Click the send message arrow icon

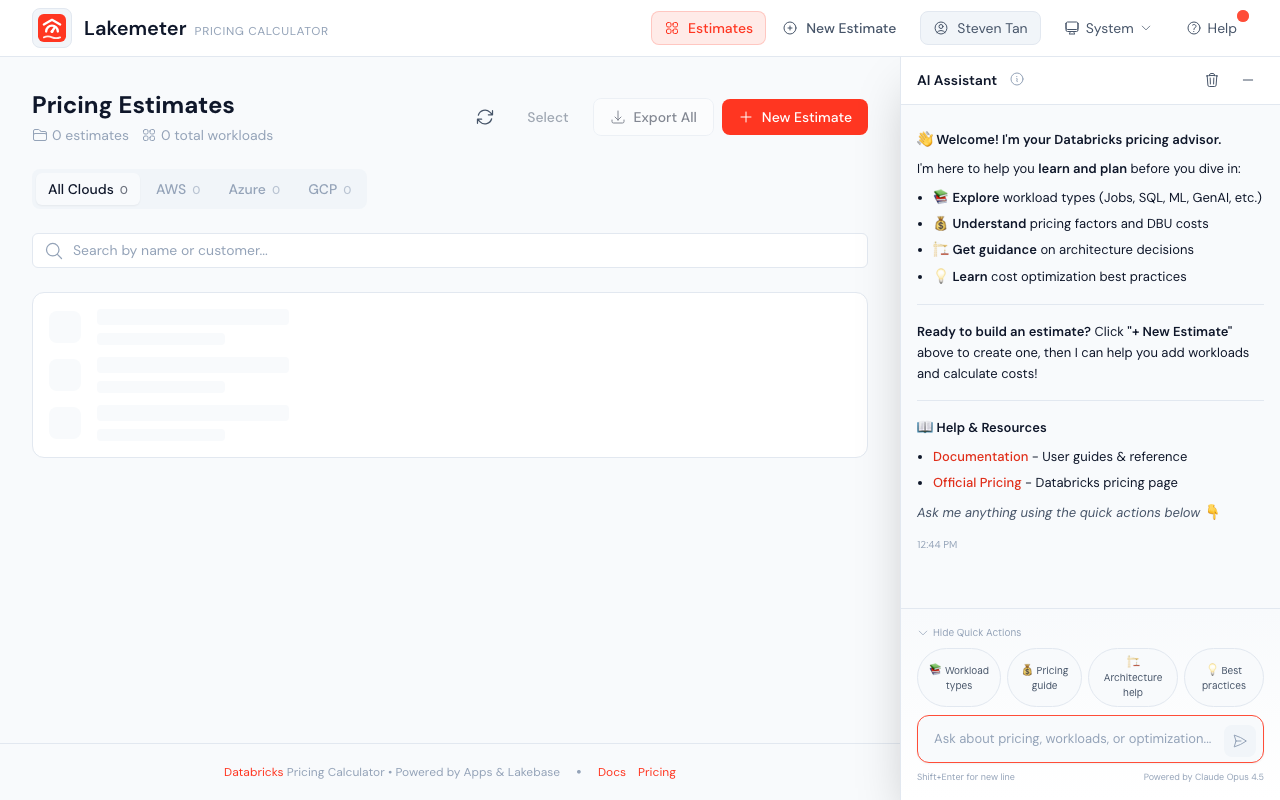click(x=1240, y=741)
